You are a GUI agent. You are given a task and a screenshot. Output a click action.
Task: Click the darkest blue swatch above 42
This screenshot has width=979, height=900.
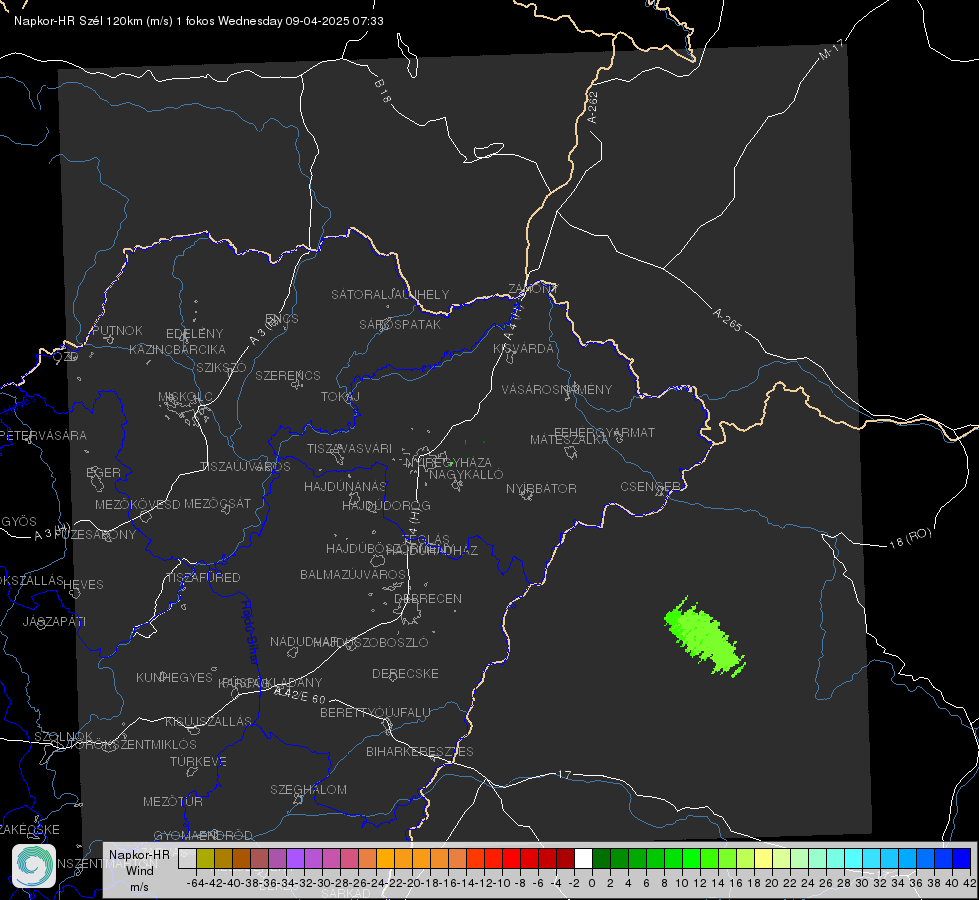(x=962, y=858)
